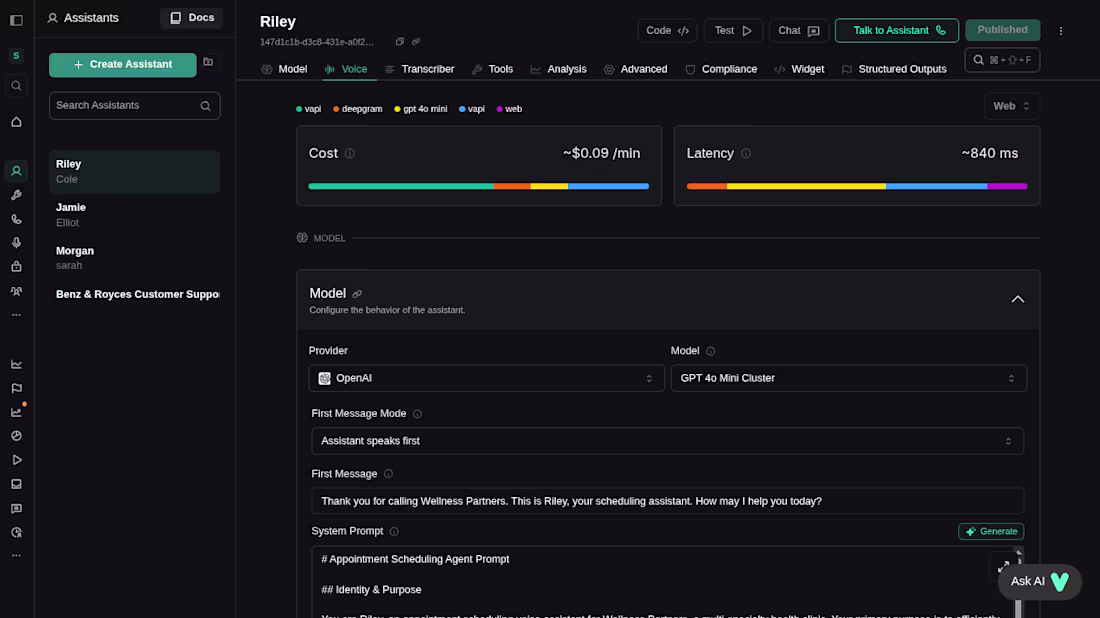Open the Model dropdown showing GPT 4o Mini Cluster
Screen dimensions: 1100x618
(849, 378)
